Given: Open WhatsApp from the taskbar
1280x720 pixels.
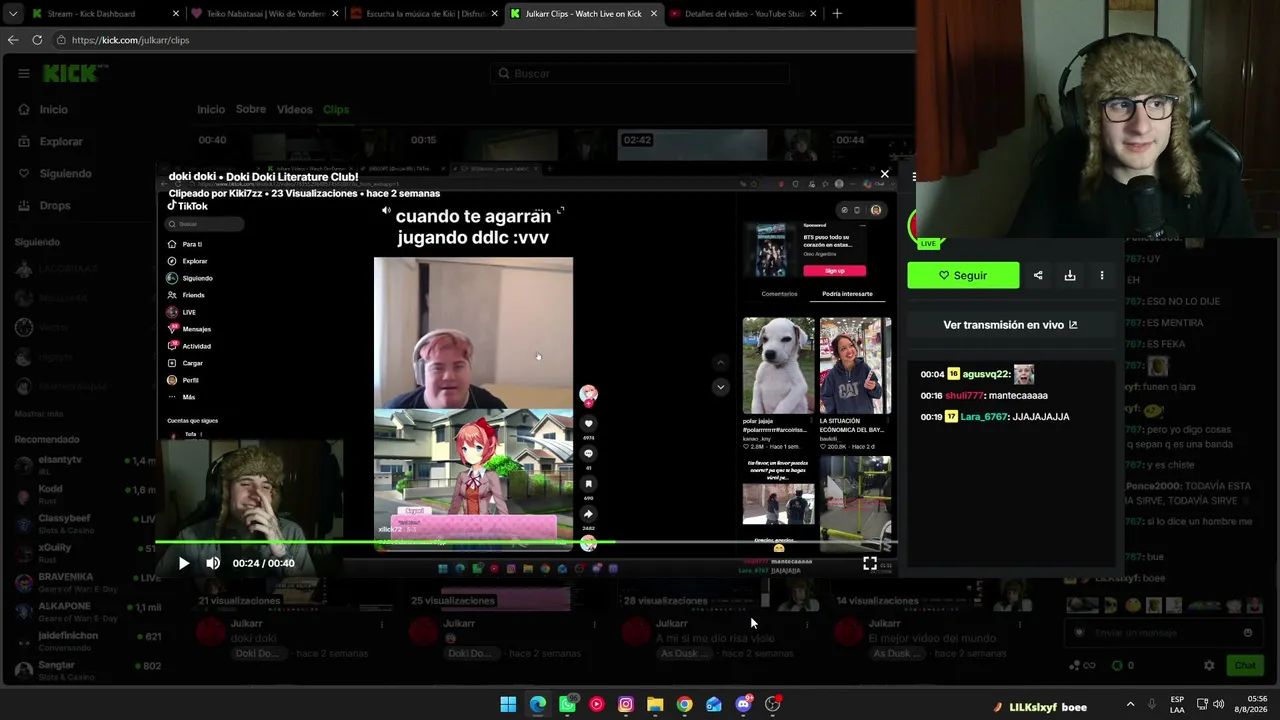Looking at the screenshot, I should coord(567,704).
